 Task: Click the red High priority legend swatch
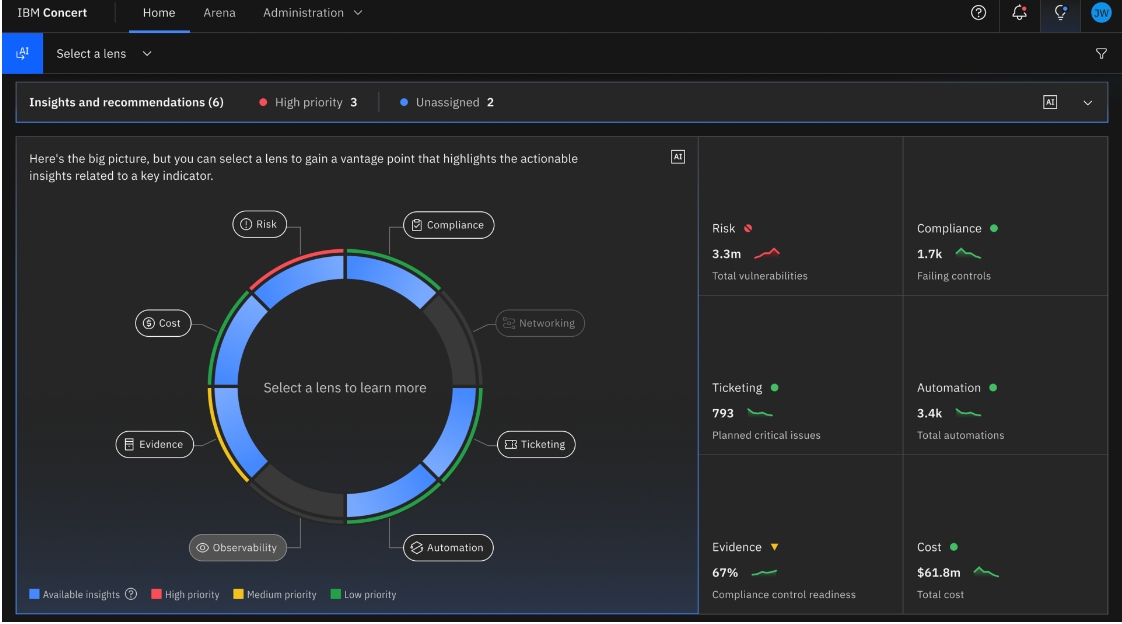tap(157, 594)
